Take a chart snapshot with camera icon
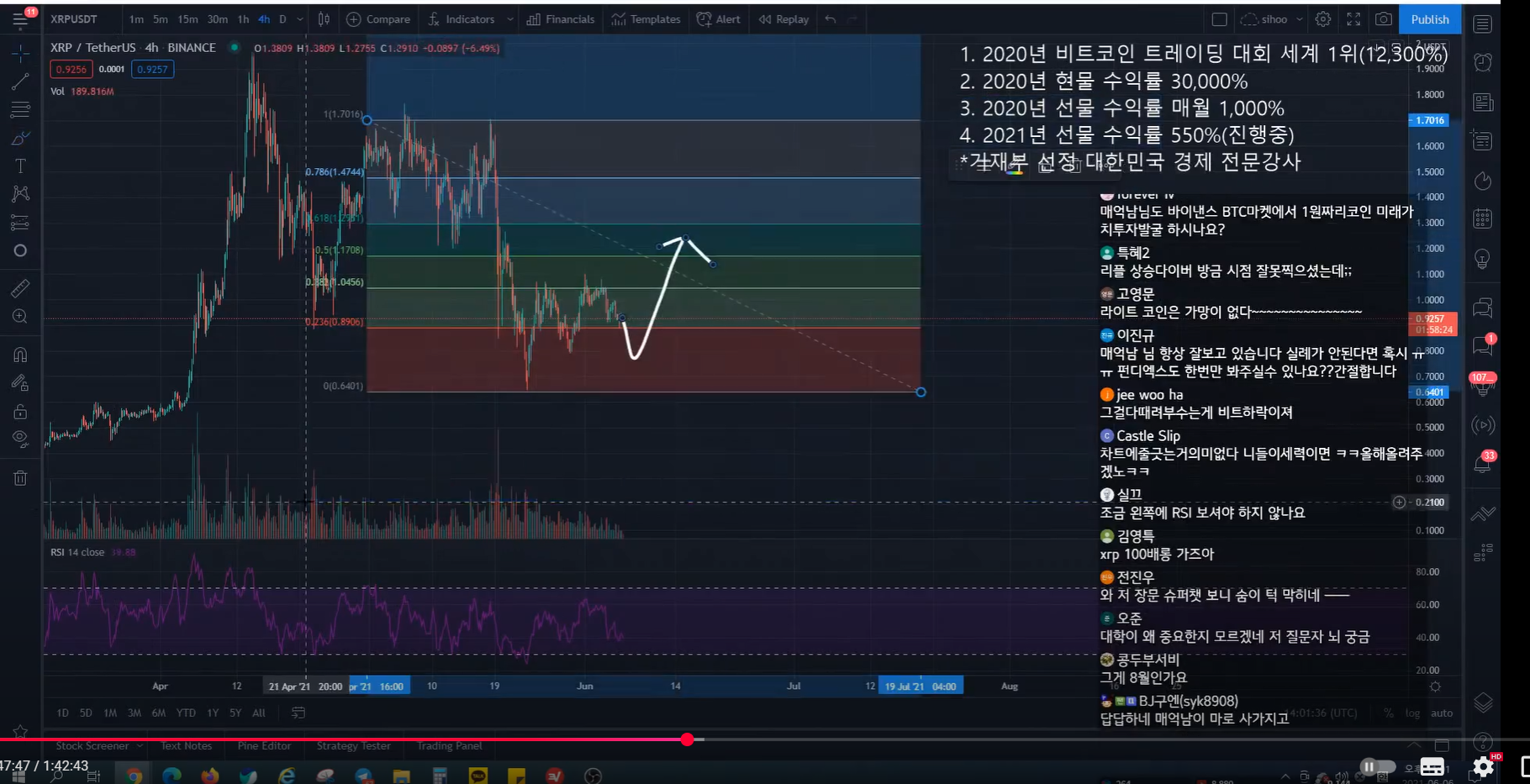 pos(1383,19)
